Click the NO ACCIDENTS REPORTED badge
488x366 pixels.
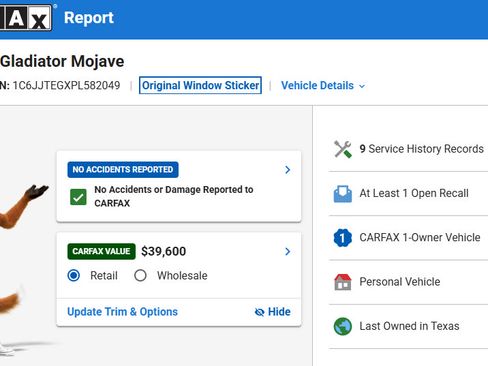(123, 170)
